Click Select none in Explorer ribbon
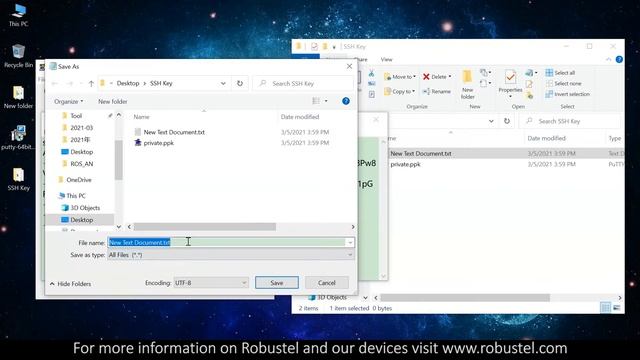The image size is (640, 360). 564,83
